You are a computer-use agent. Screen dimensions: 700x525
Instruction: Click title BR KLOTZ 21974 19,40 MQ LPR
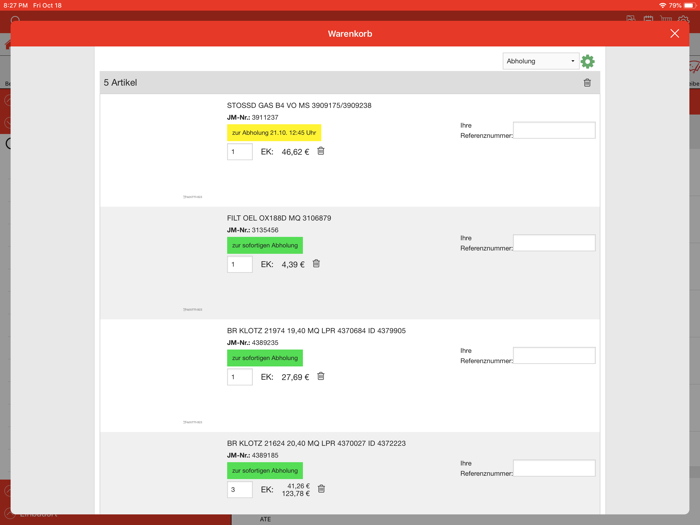click(316, 330)
